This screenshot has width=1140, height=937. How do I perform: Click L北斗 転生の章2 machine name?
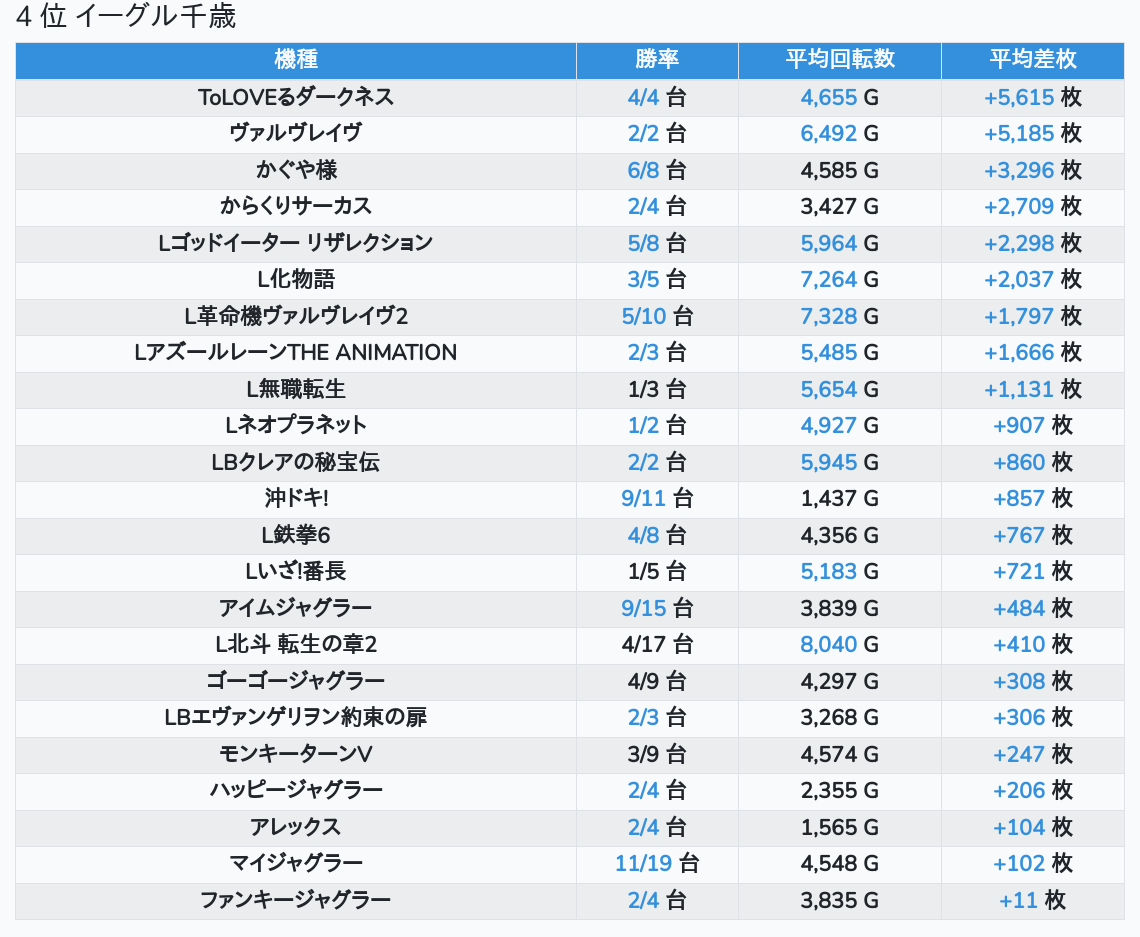[x=296, y=644]
